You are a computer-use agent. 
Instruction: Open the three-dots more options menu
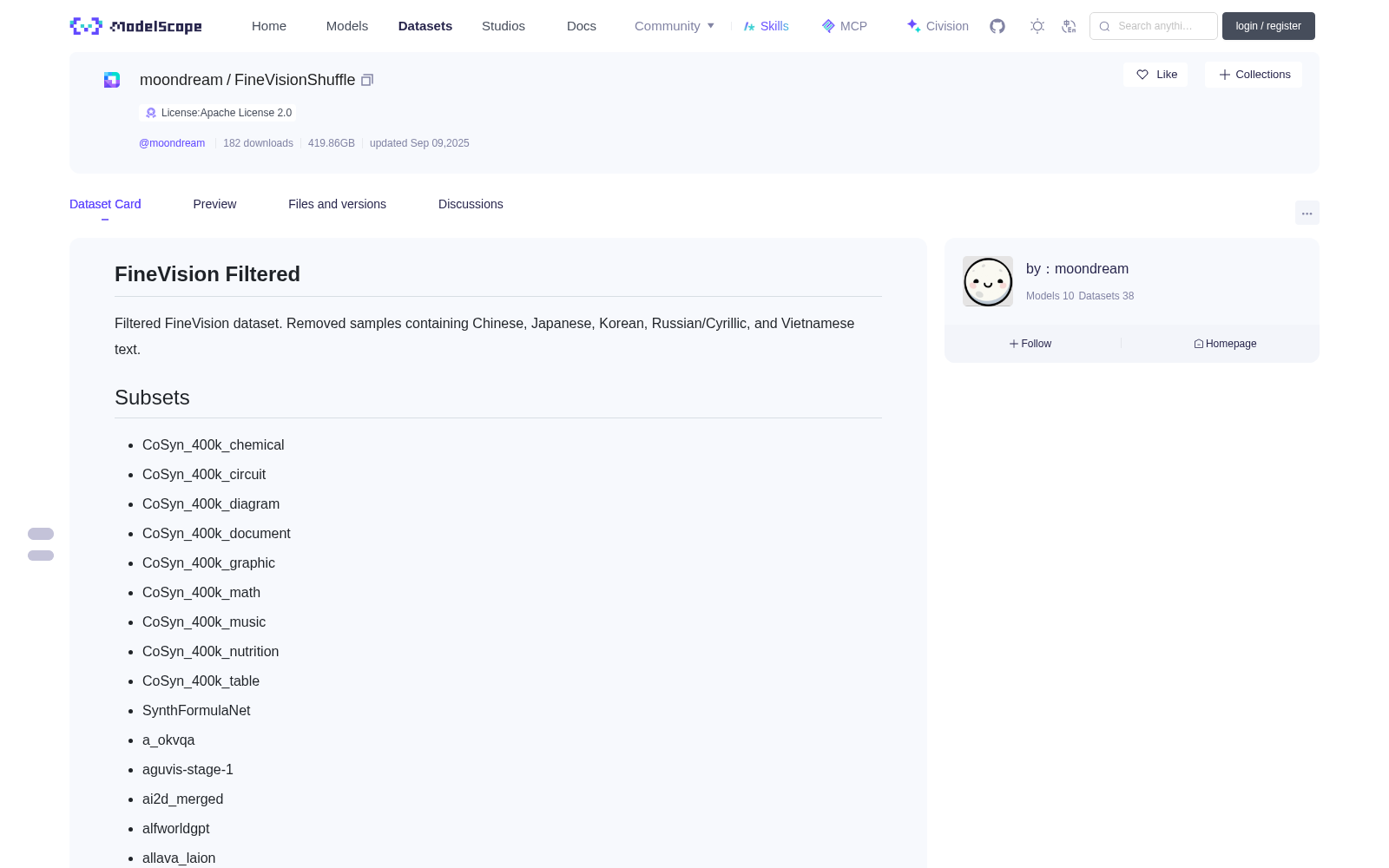click(x=1307, y=214)
